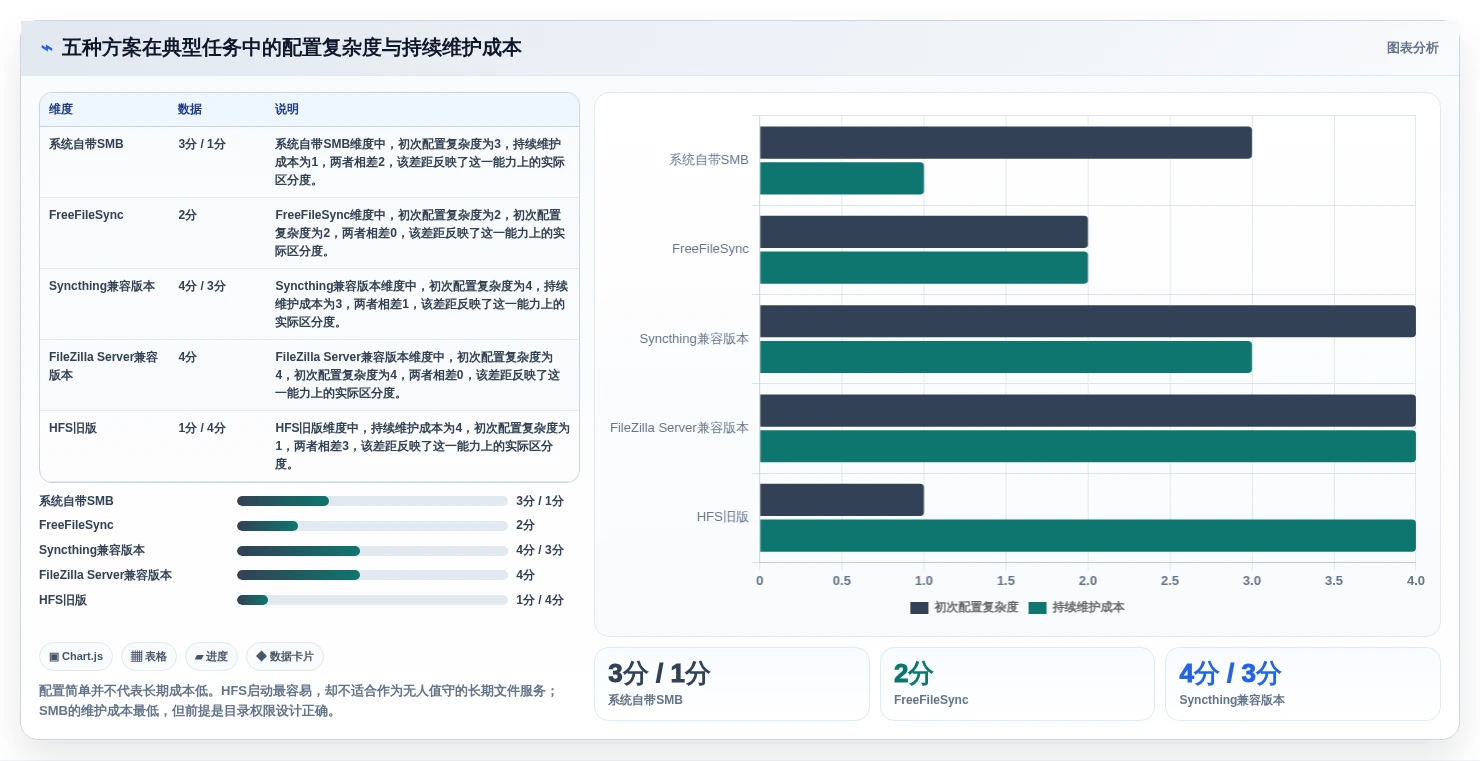Click the lightning icon beside the title
1480x761 pixels.
(47, 48)
